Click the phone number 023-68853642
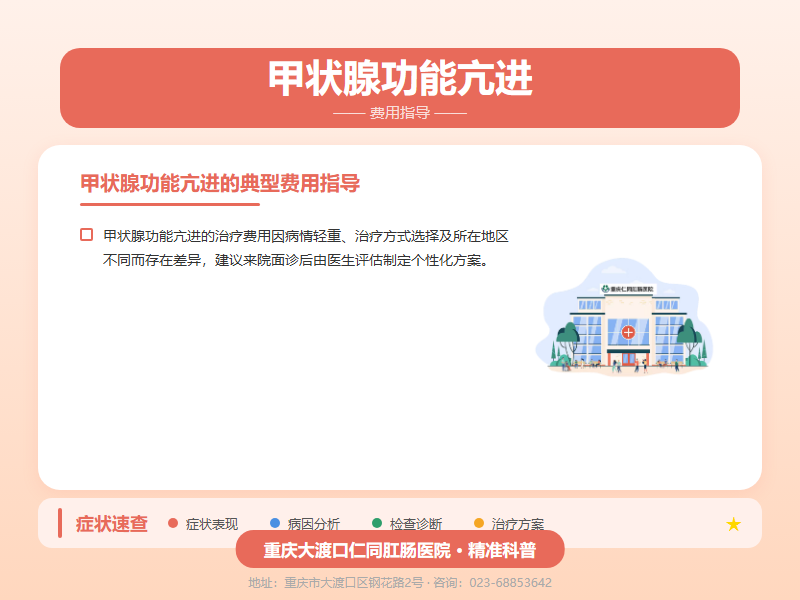 [x=510, y=583]
